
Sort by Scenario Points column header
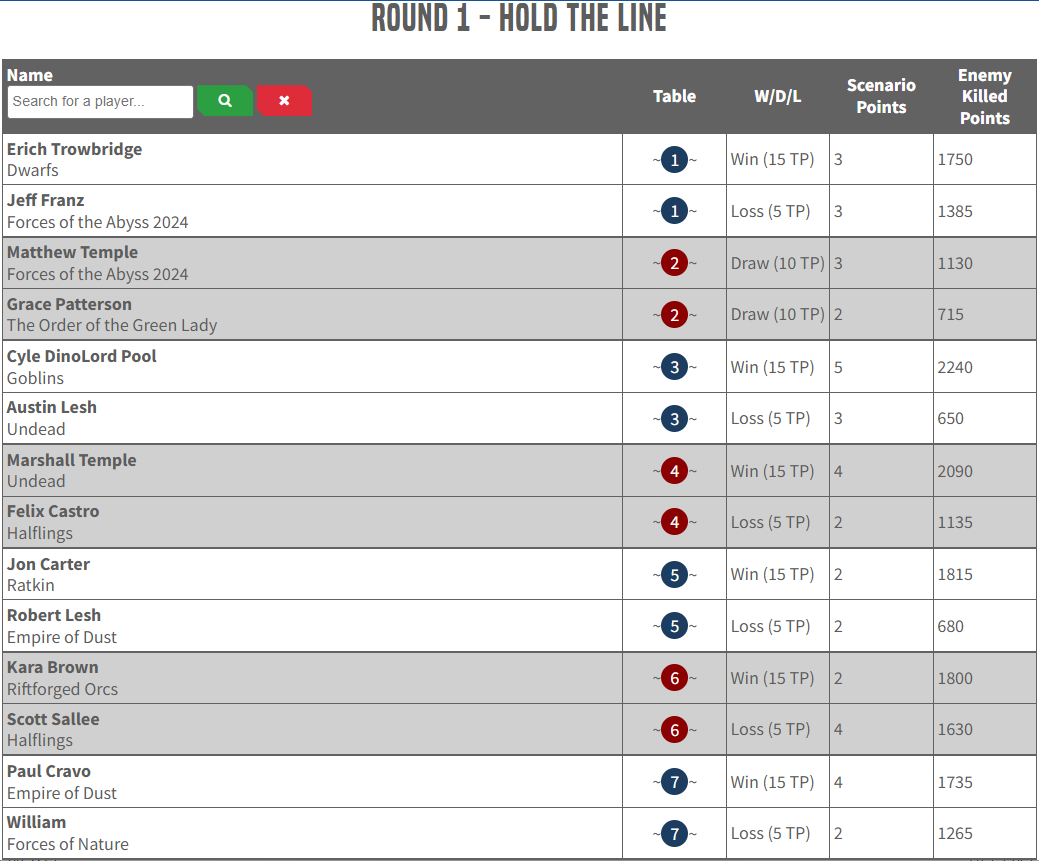point(881,97)
